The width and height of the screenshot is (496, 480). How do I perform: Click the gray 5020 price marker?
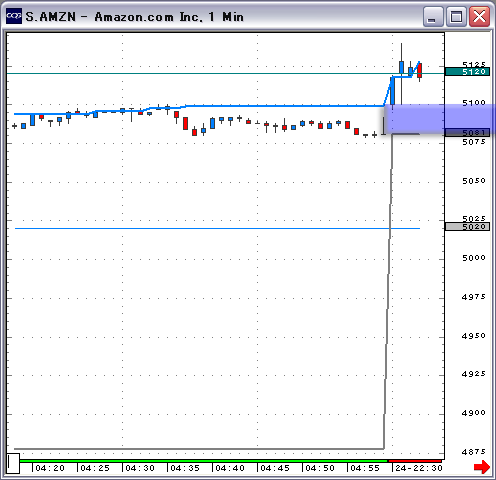467,227
